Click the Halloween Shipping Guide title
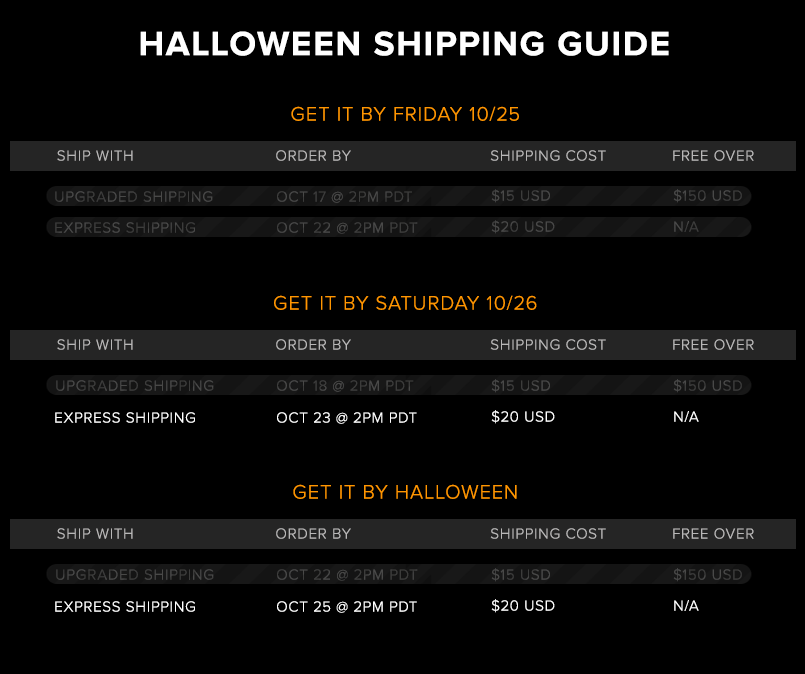The image size is (805, 674). 404,44
